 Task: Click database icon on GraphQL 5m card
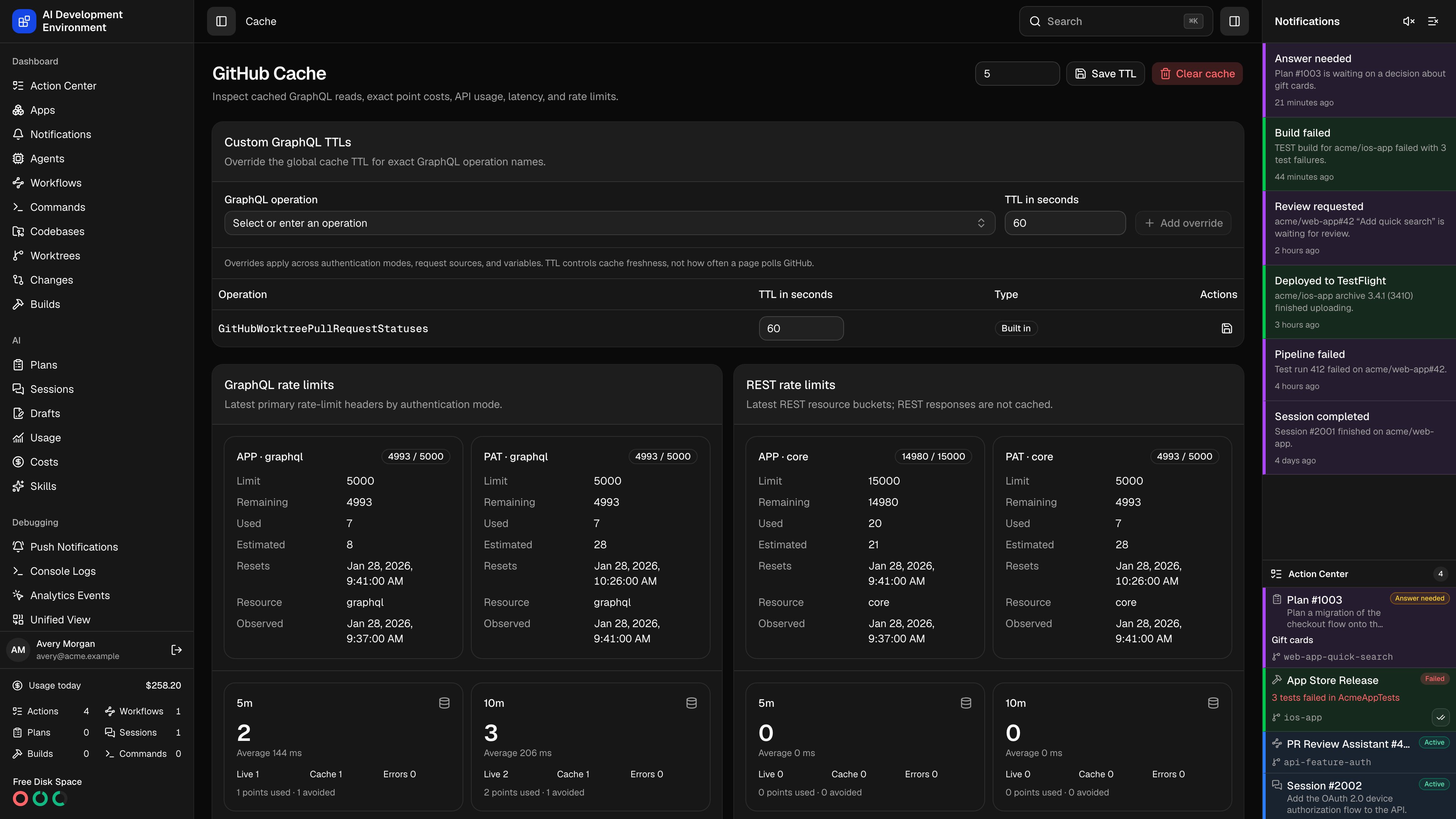click(x=444, y=703)
